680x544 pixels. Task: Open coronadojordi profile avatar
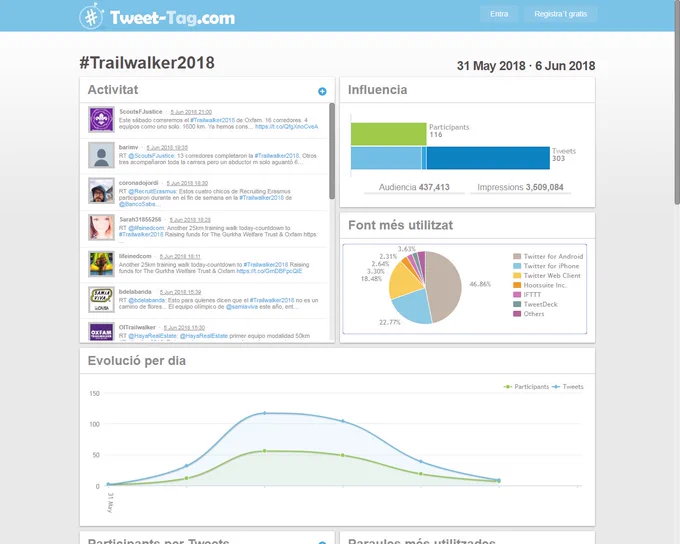101,190
